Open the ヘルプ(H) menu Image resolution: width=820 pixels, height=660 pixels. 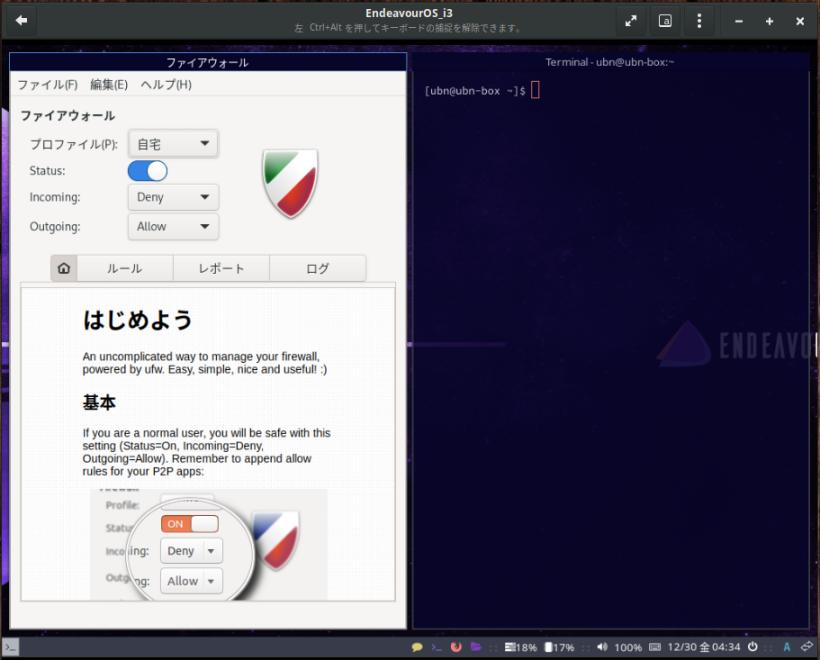[x=166, y=85]
